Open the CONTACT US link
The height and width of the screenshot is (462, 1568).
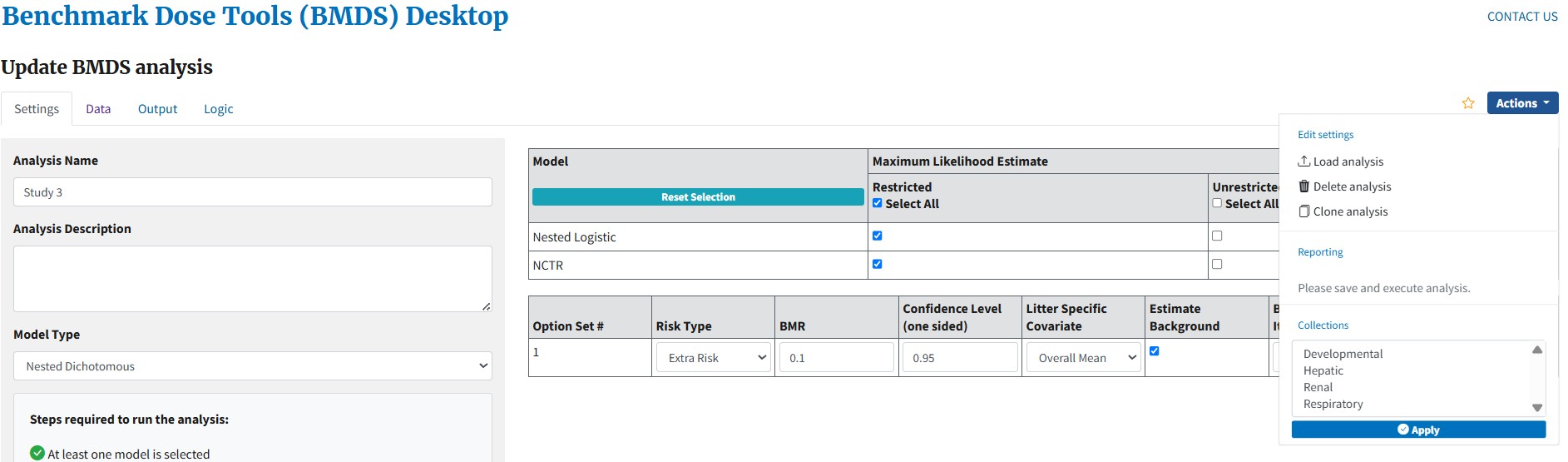(1522, 17)
